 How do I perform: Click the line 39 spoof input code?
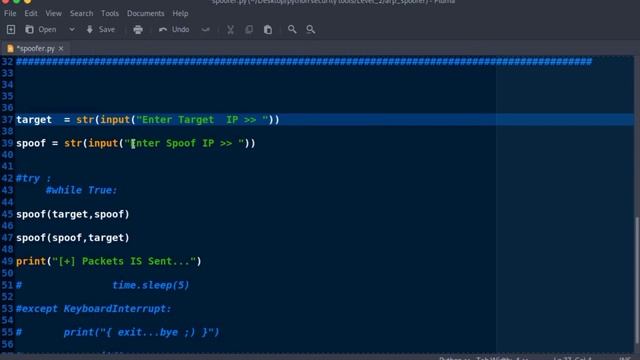tap(136, 143)
